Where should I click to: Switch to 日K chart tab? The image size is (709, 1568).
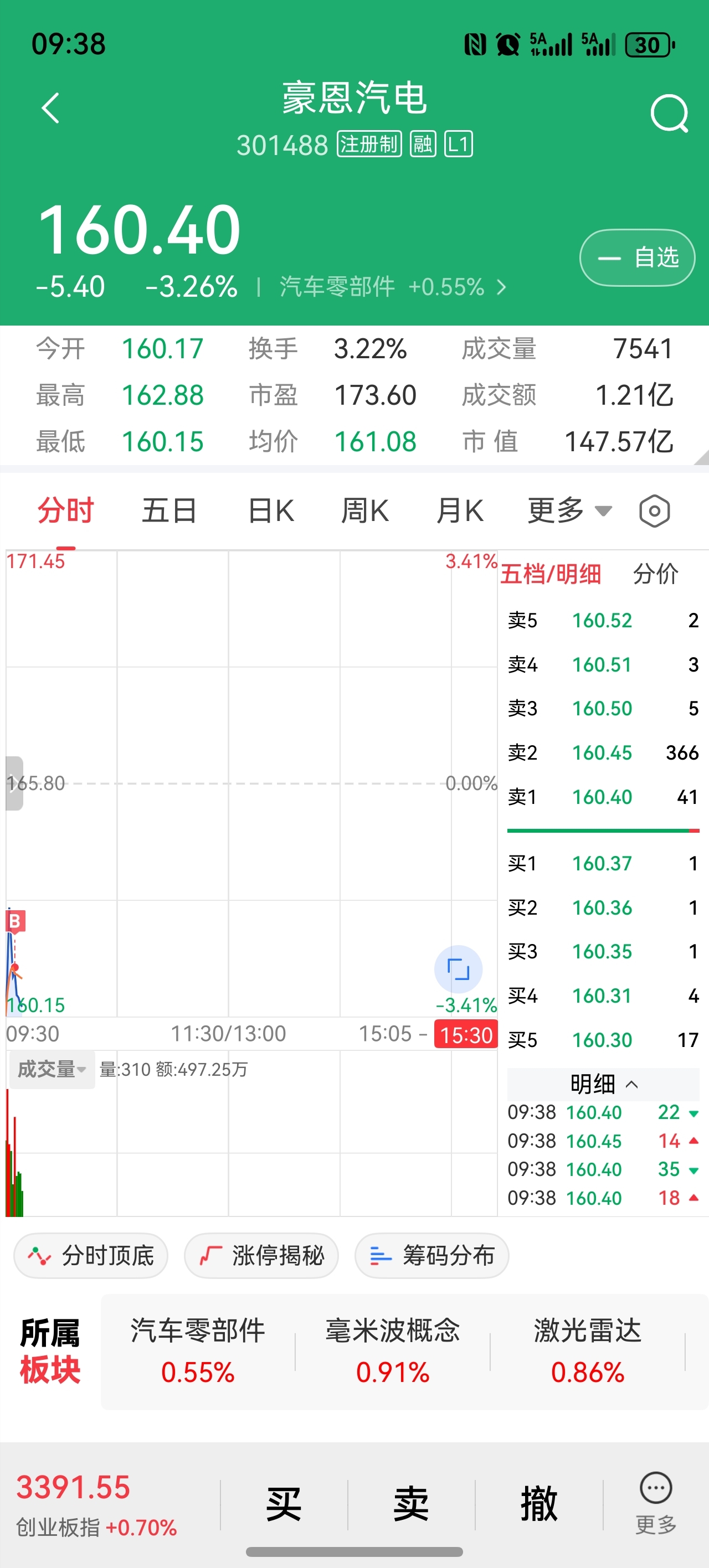tap(271, 510)
